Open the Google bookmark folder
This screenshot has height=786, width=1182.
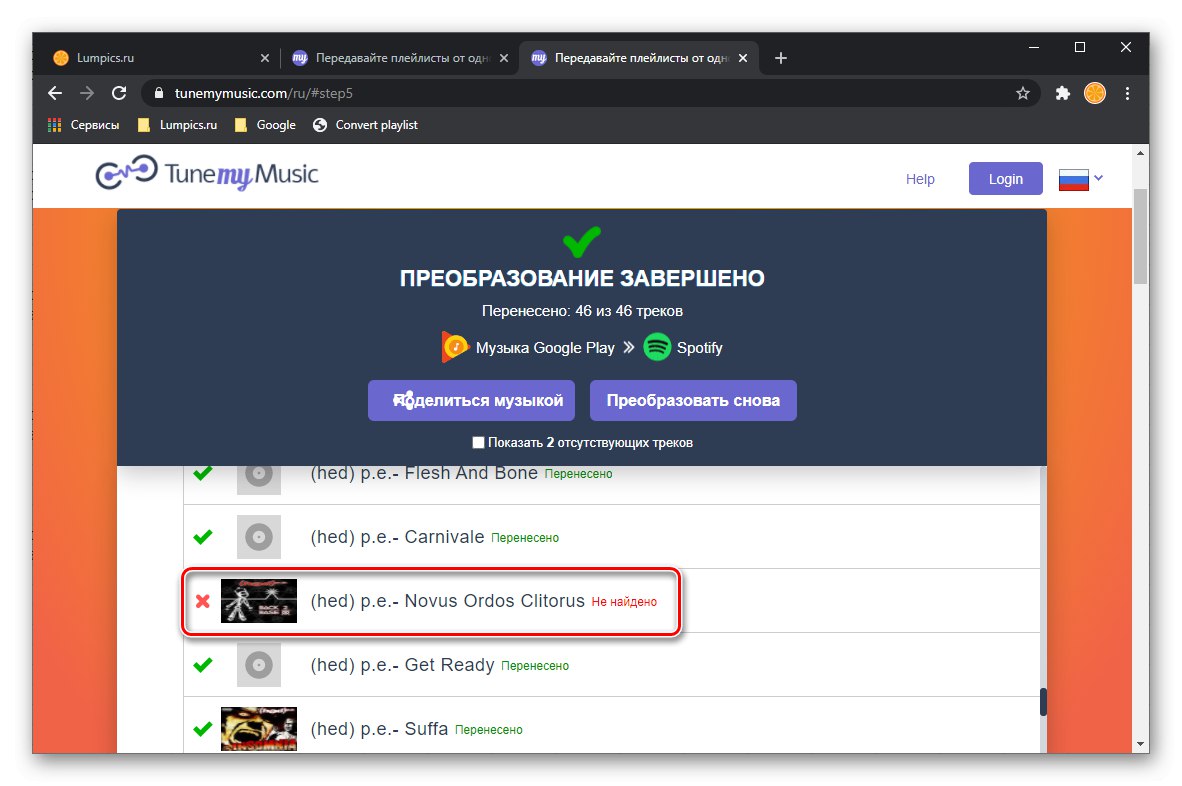pos(265,125)
